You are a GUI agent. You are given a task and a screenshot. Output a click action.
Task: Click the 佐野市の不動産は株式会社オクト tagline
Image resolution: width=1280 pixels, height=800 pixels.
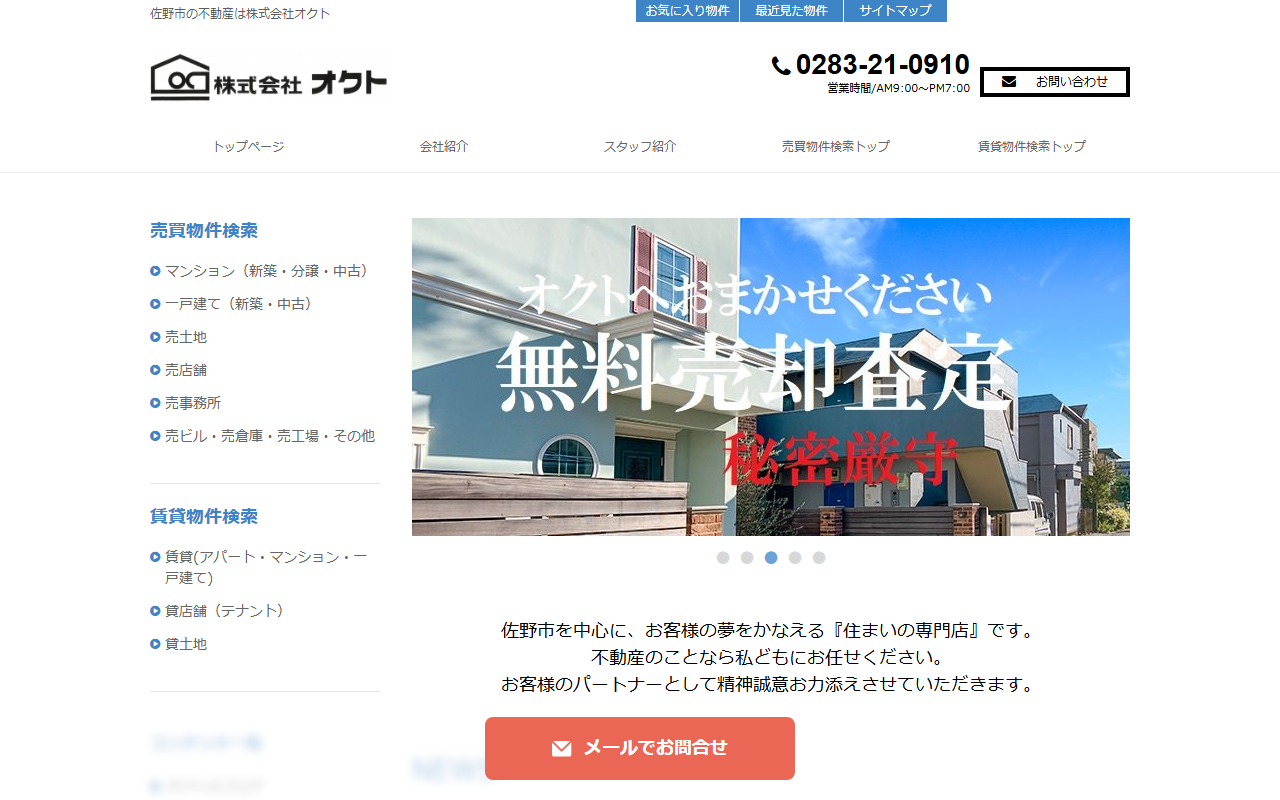240,14
